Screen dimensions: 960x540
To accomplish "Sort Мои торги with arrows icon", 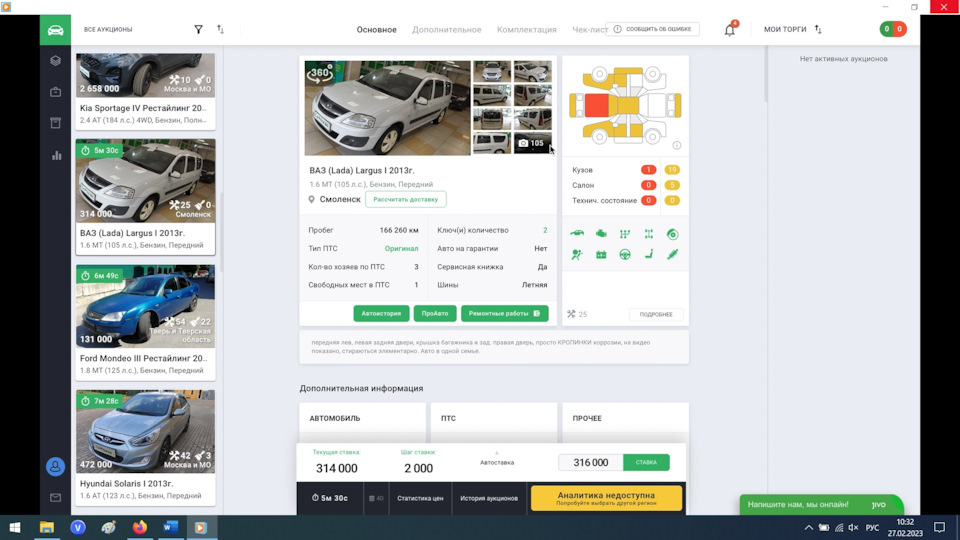I will coord(818,29).
